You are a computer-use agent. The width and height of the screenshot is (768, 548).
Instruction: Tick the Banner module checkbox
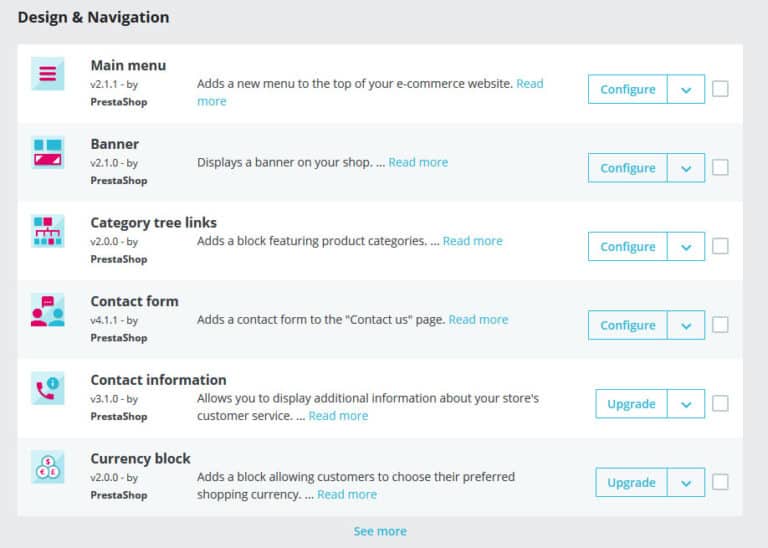[720, 168]
